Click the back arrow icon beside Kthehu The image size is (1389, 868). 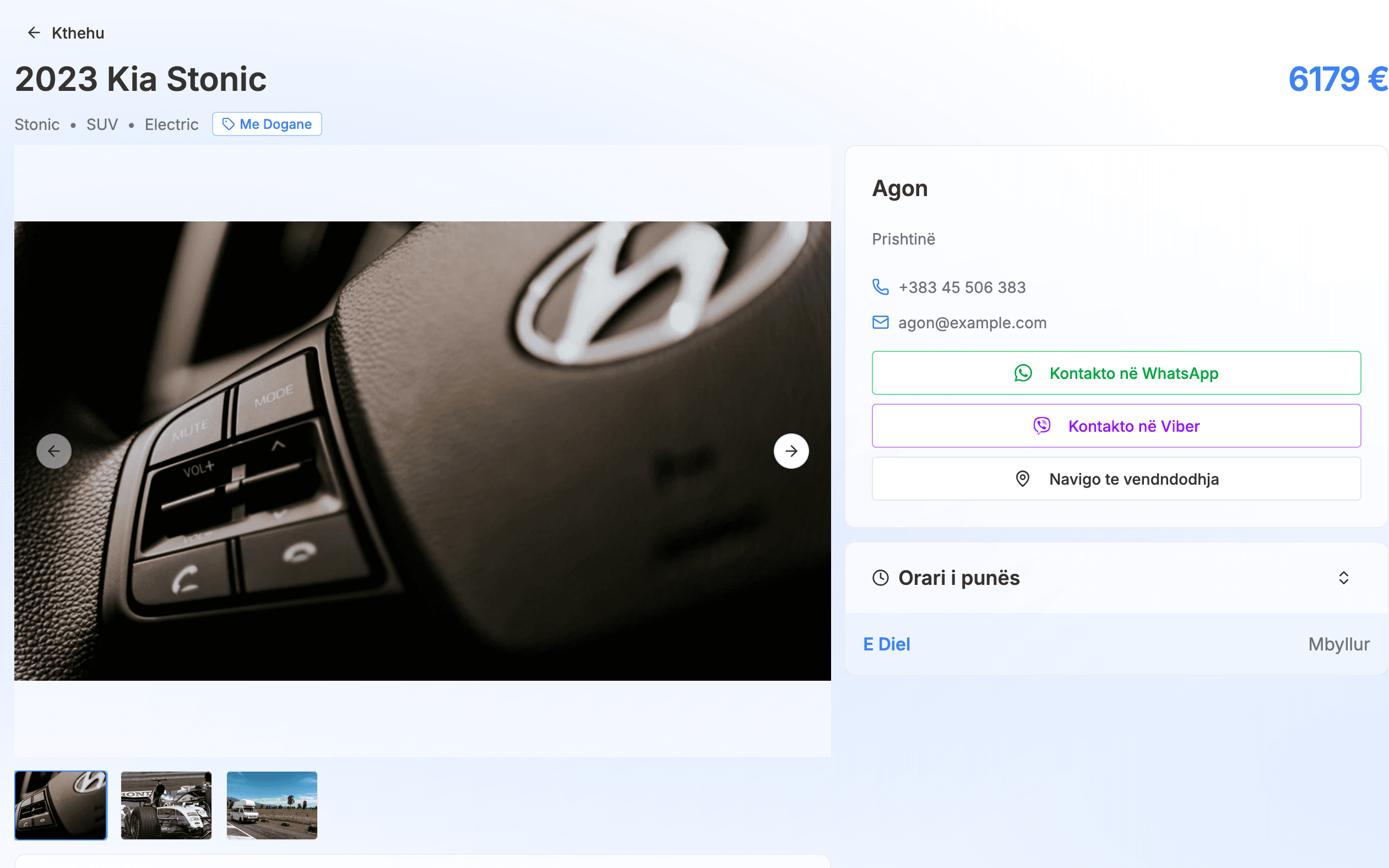coord(34,32)
